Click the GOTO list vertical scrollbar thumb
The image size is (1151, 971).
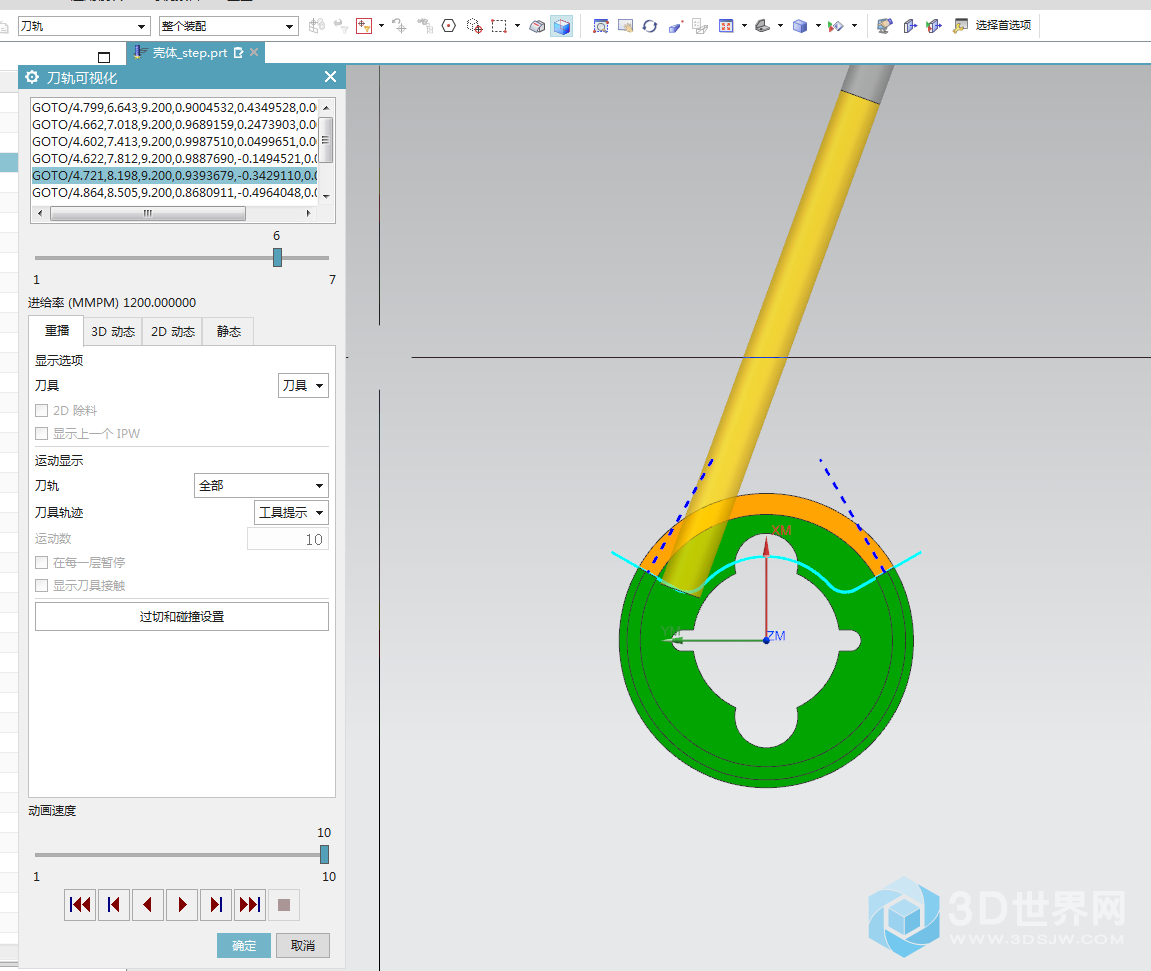click(326, 140)
